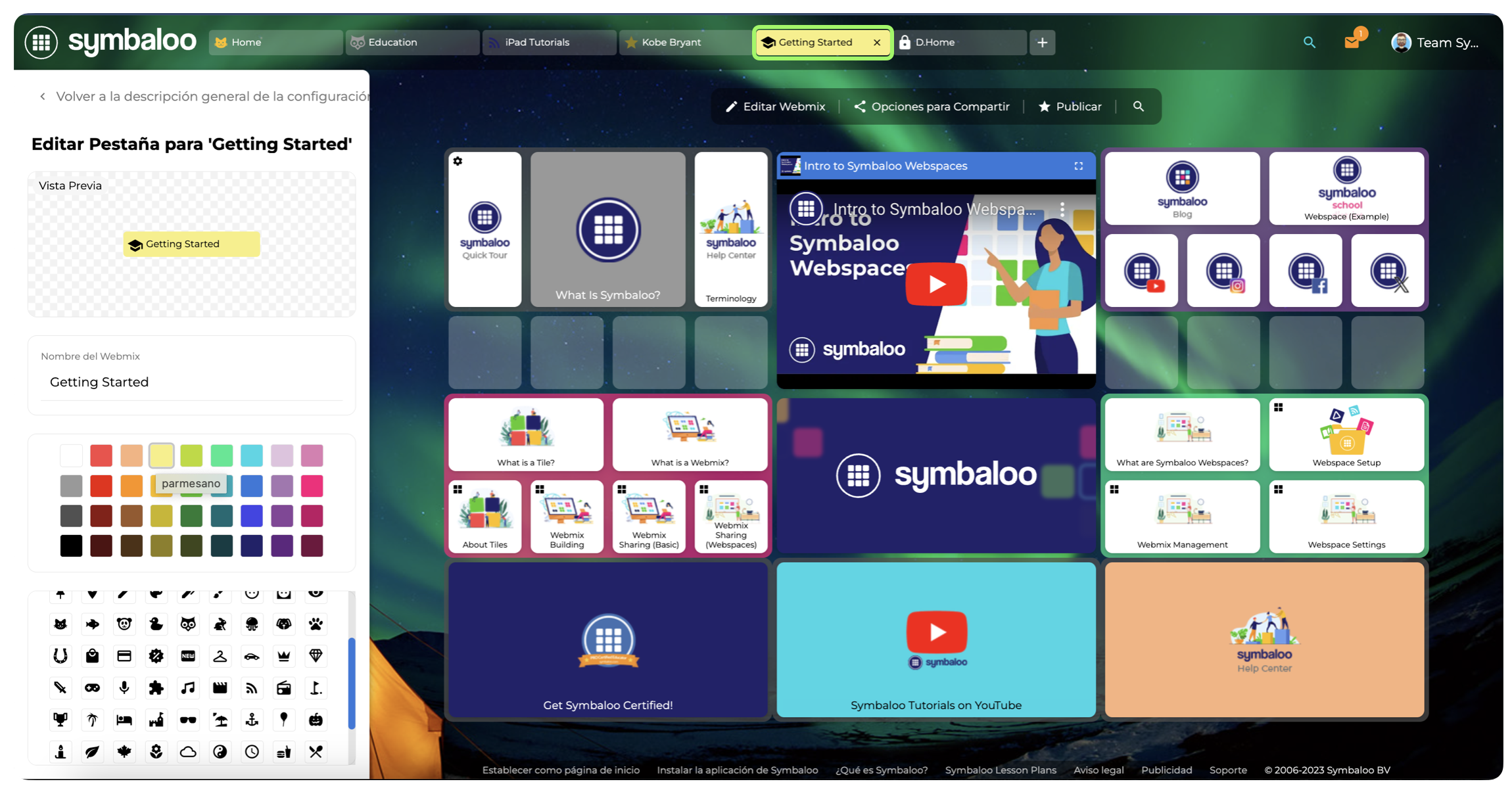Image resolution: width=1512 pixels, height=790 pixels.
Task: Open the Get Symbaloo Certified! tile
Action: (607, 639)
